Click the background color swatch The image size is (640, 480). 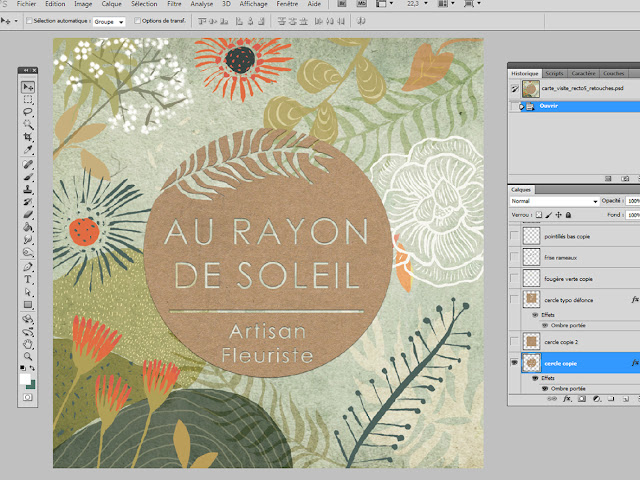[32, 384]
